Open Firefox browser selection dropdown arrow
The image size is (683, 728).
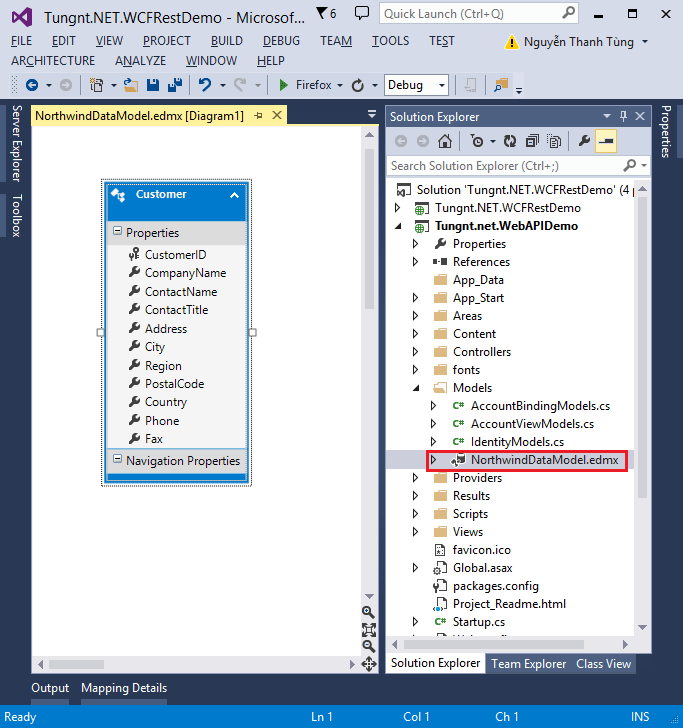[x=340, y=85]
